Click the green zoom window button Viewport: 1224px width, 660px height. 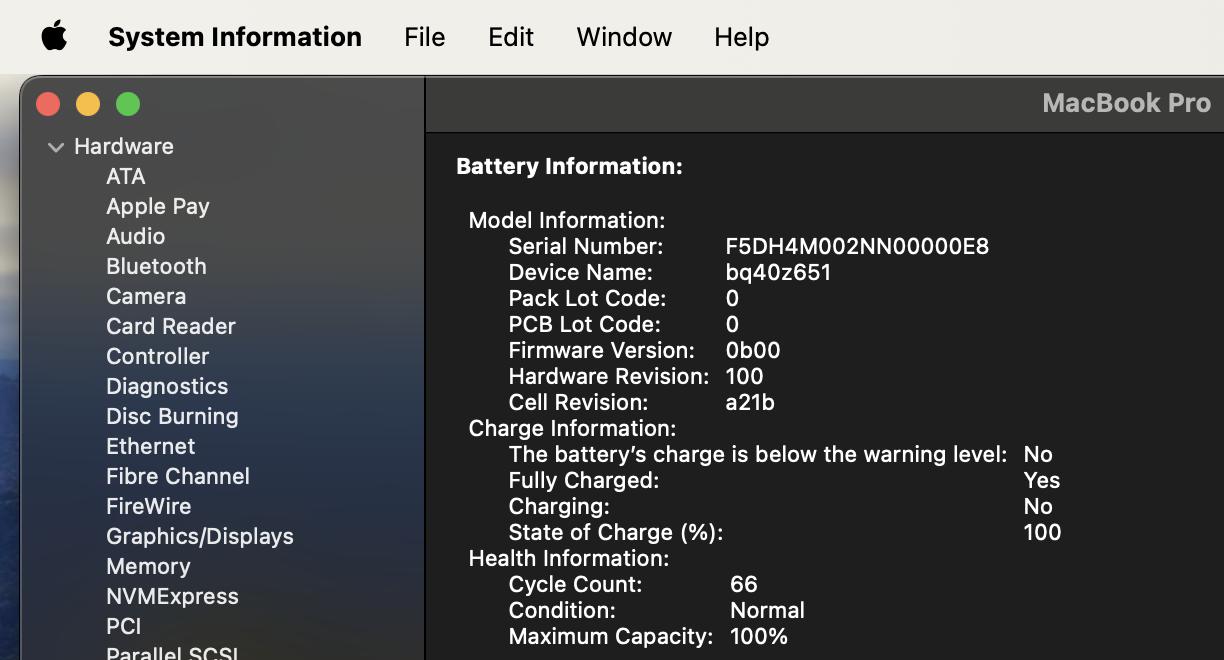pos(128,104)
